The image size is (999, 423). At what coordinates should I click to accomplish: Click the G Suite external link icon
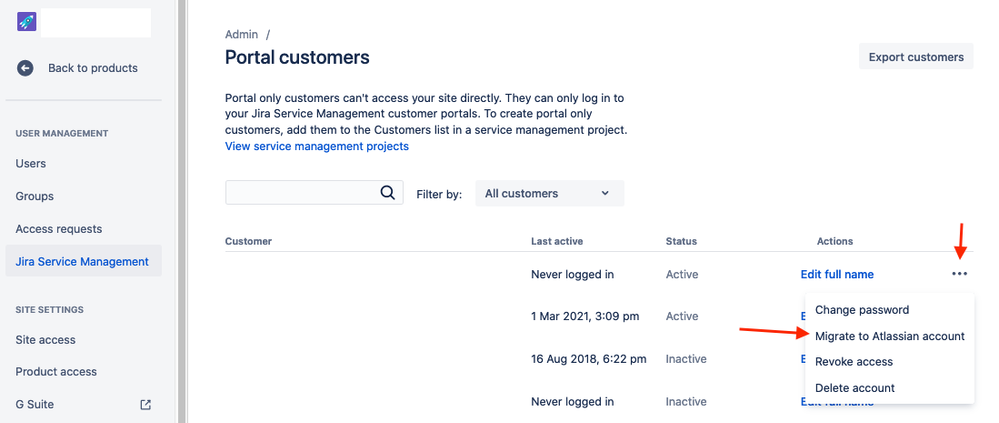[145, 404]
